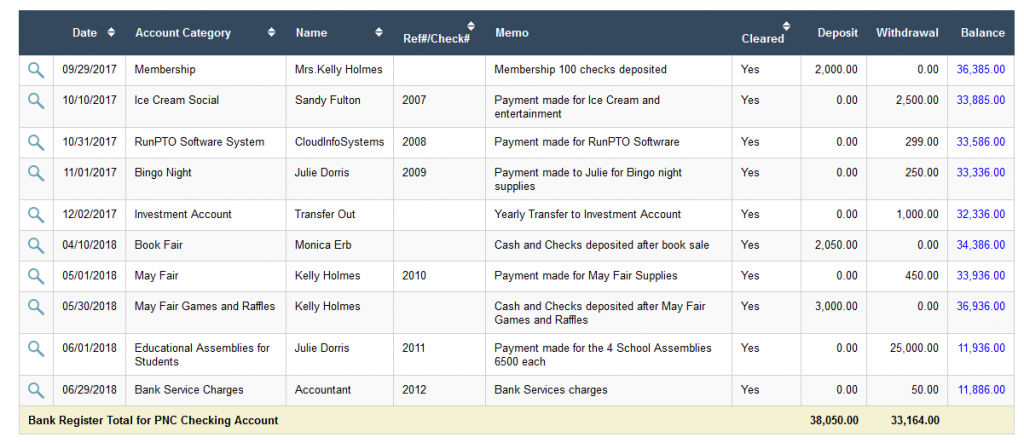Click check number 2007
1024x443 pixels.
point(414,100)
